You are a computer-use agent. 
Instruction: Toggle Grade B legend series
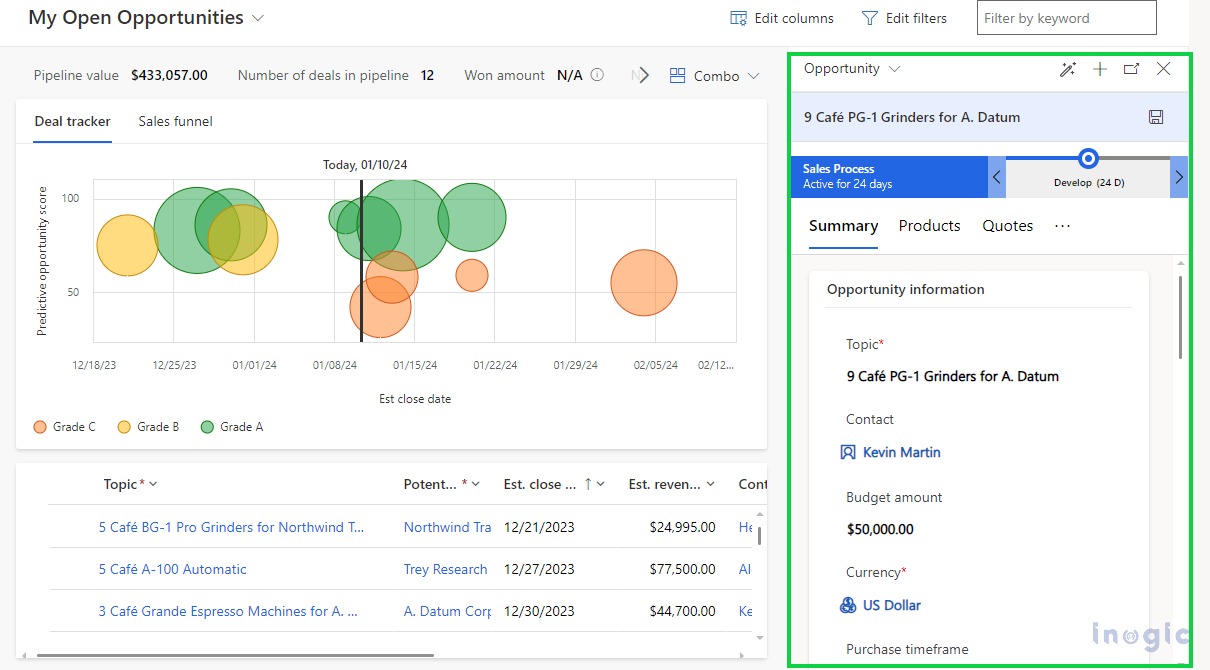click(149, 427)
